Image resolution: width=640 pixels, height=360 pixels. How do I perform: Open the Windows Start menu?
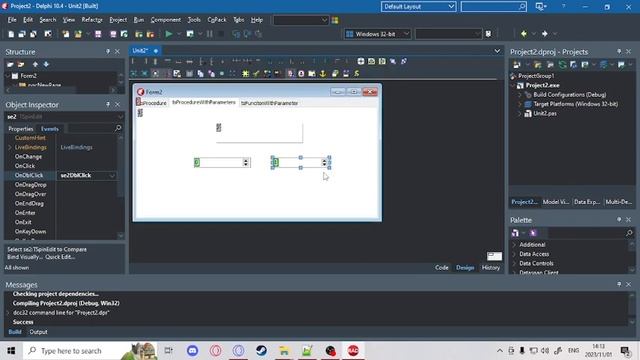(11, 351)
